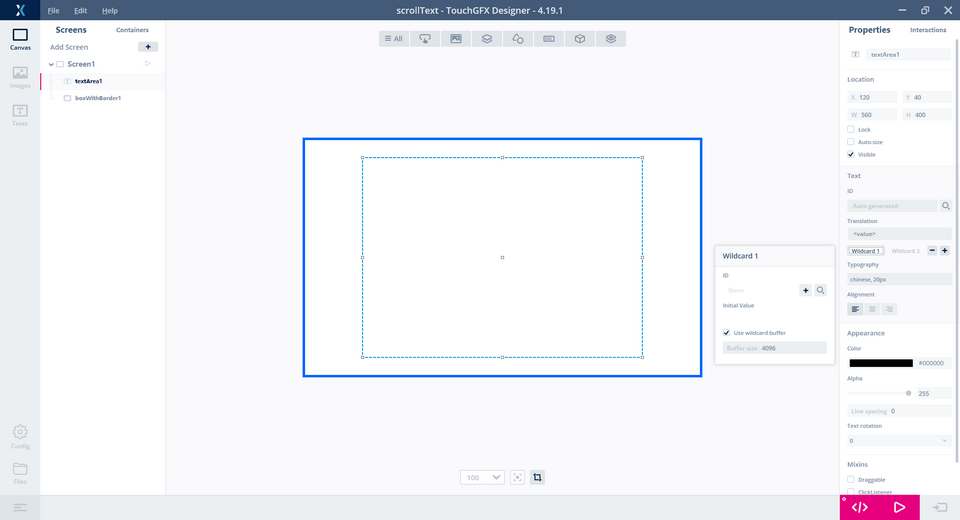The image size is (960, 520).
Task: Open the Images section in the sidebar
Action: coord(20,77)
